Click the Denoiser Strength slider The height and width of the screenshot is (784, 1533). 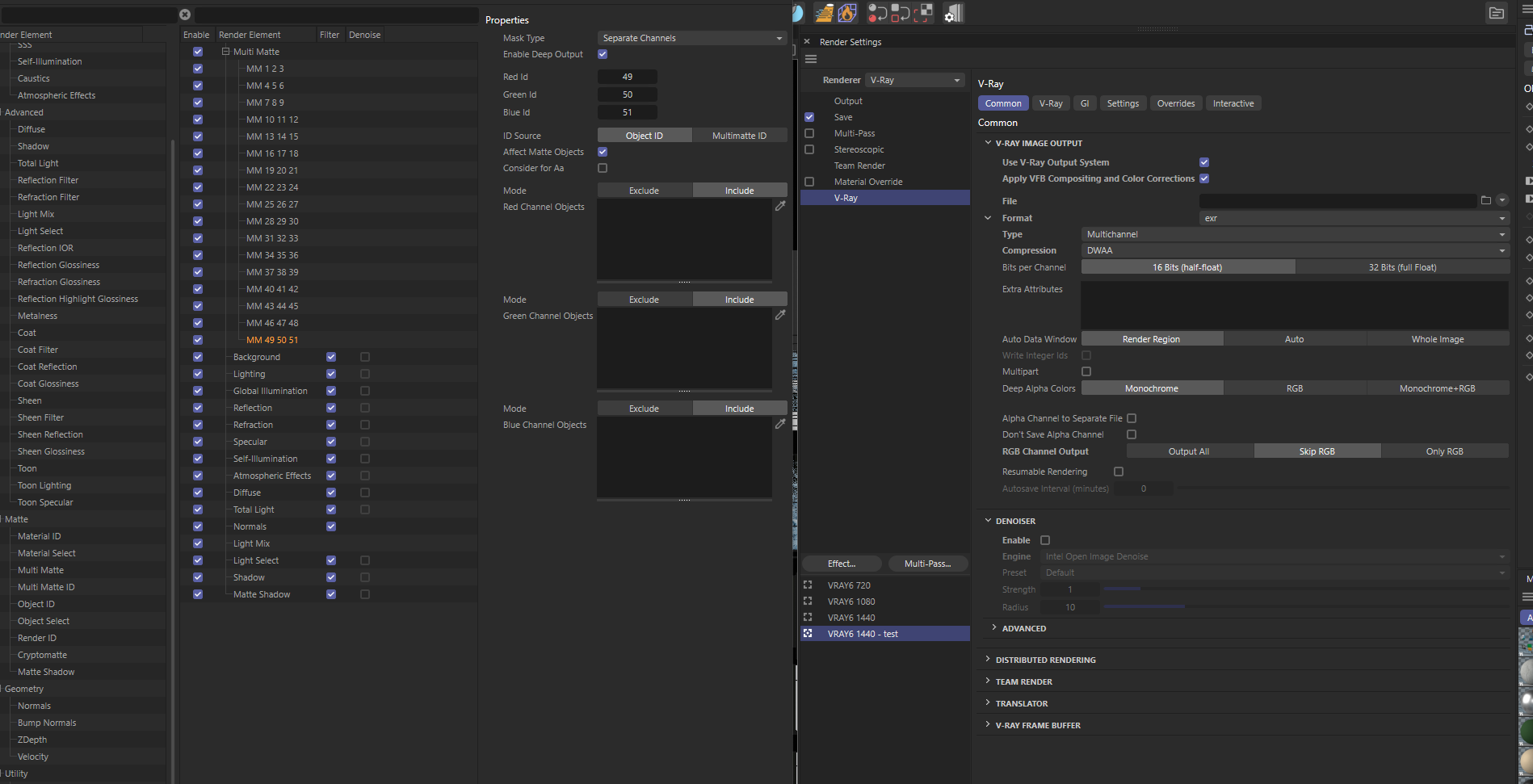[1305, 589]
